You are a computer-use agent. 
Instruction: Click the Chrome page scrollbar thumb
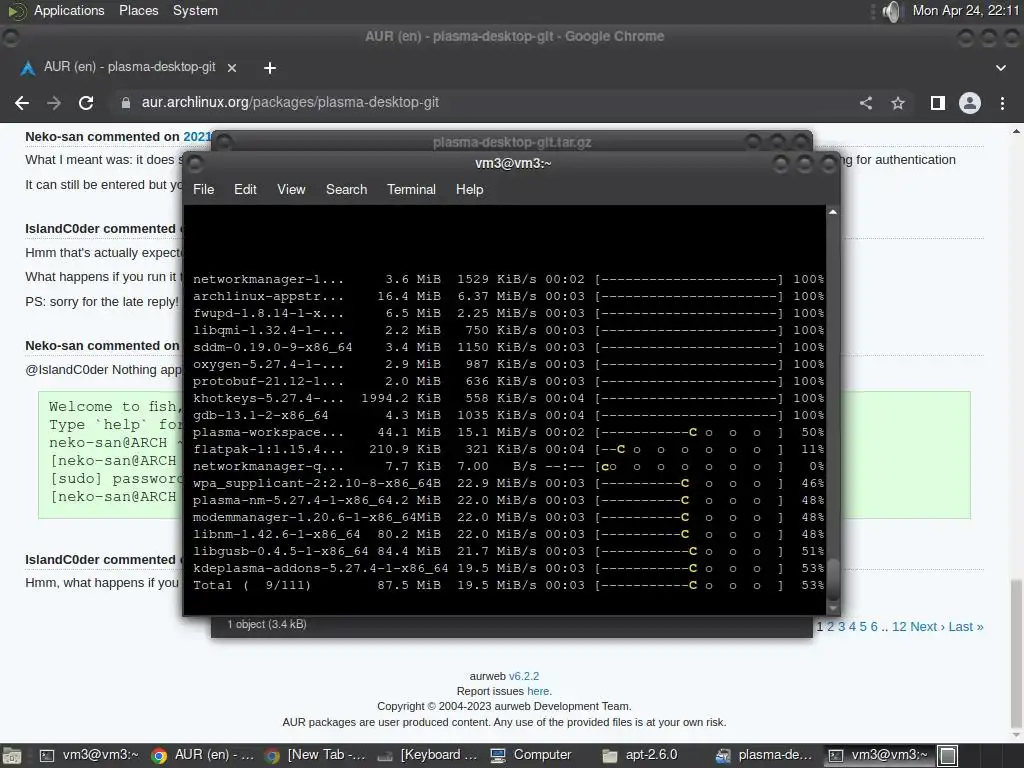click(1016, 653)
